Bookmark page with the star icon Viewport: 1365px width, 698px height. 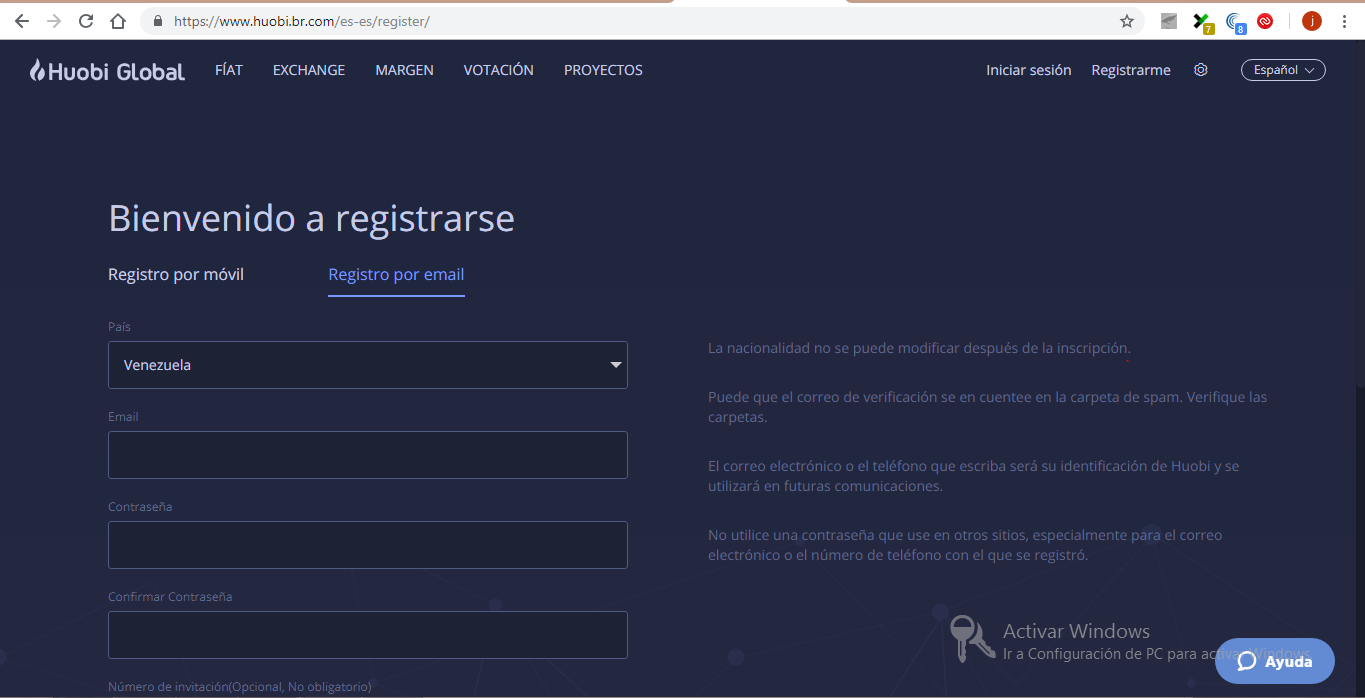pos(1127,21)
